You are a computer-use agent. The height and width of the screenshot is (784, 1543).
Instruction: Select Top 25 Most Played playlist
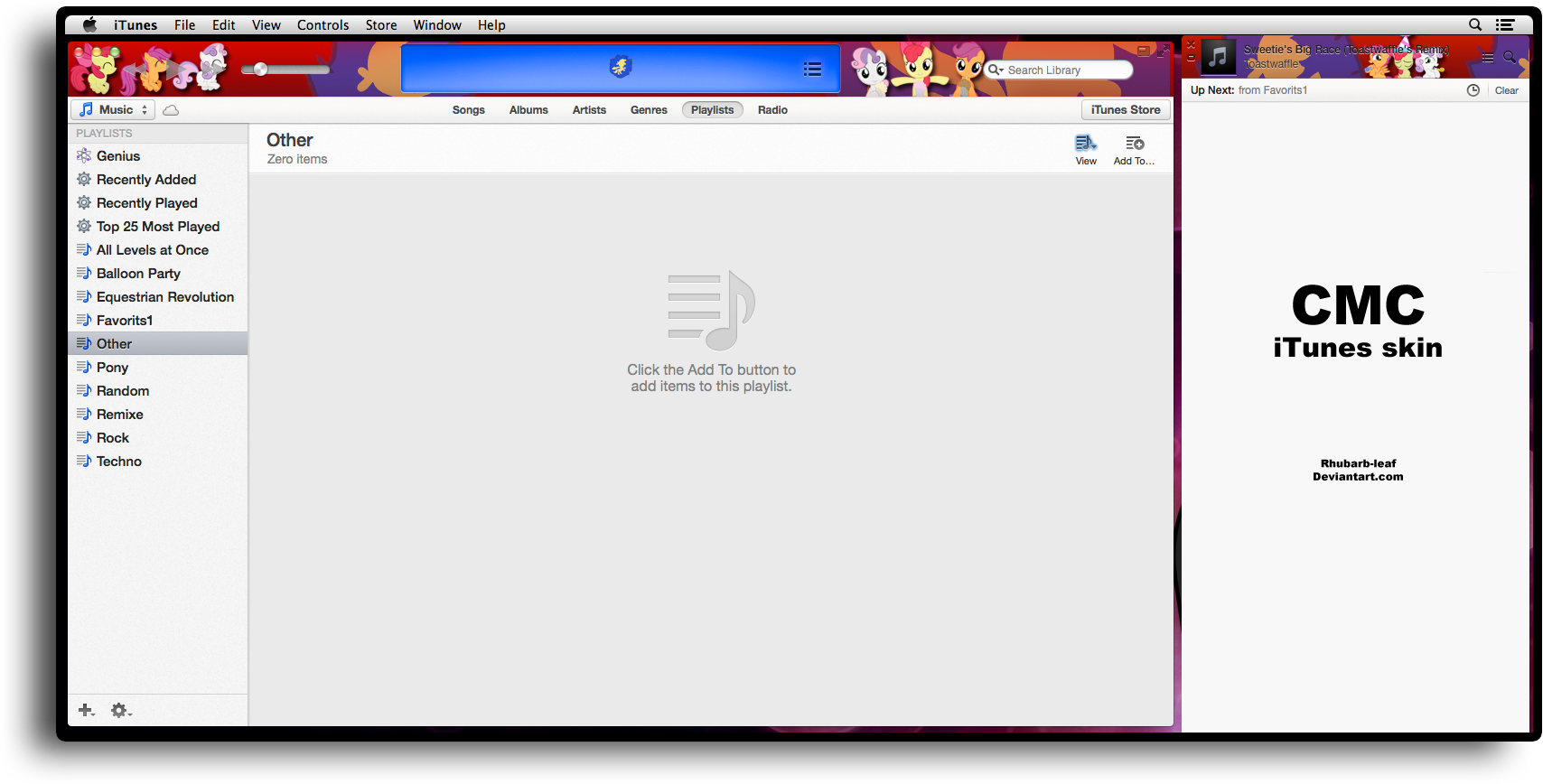click(157, 227)
